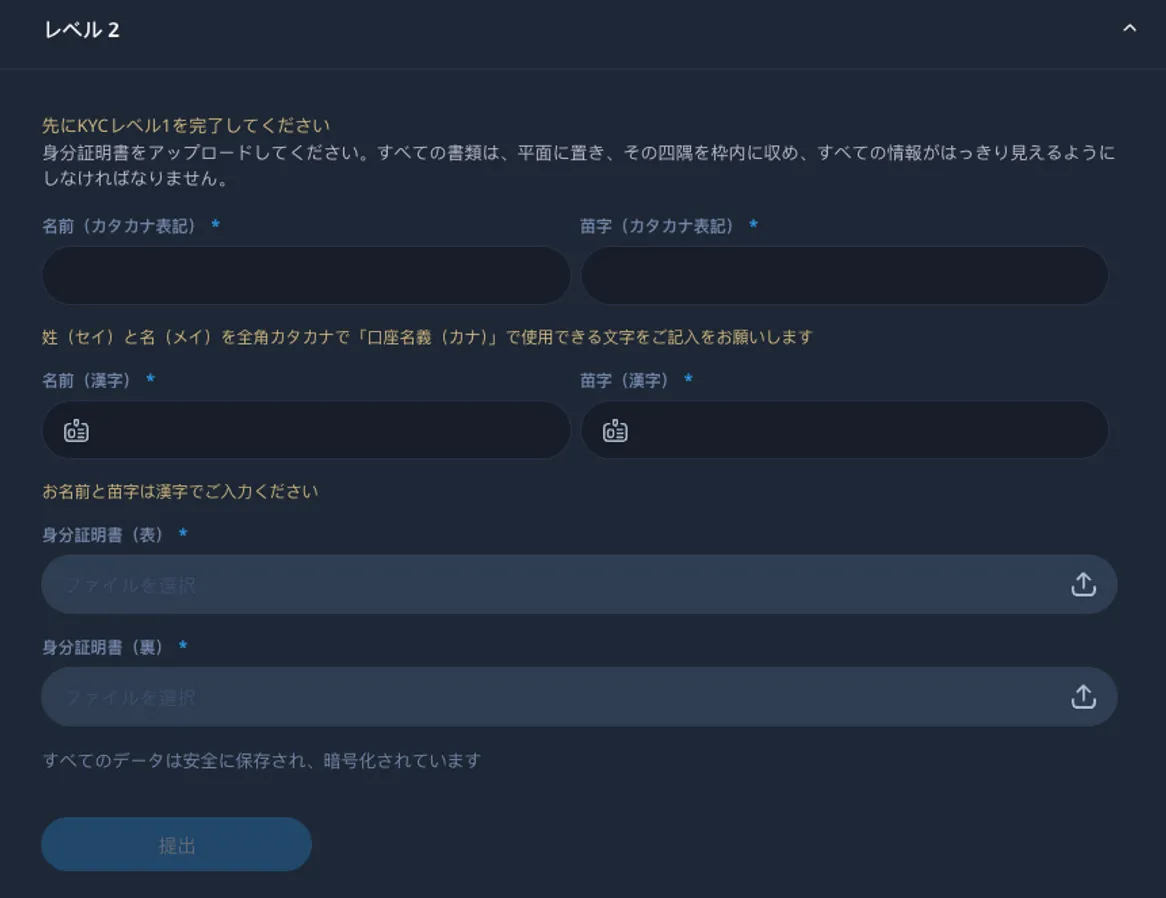Click the 苗字（漢字） field label
1166x898 pixels.
coord(625,380)
